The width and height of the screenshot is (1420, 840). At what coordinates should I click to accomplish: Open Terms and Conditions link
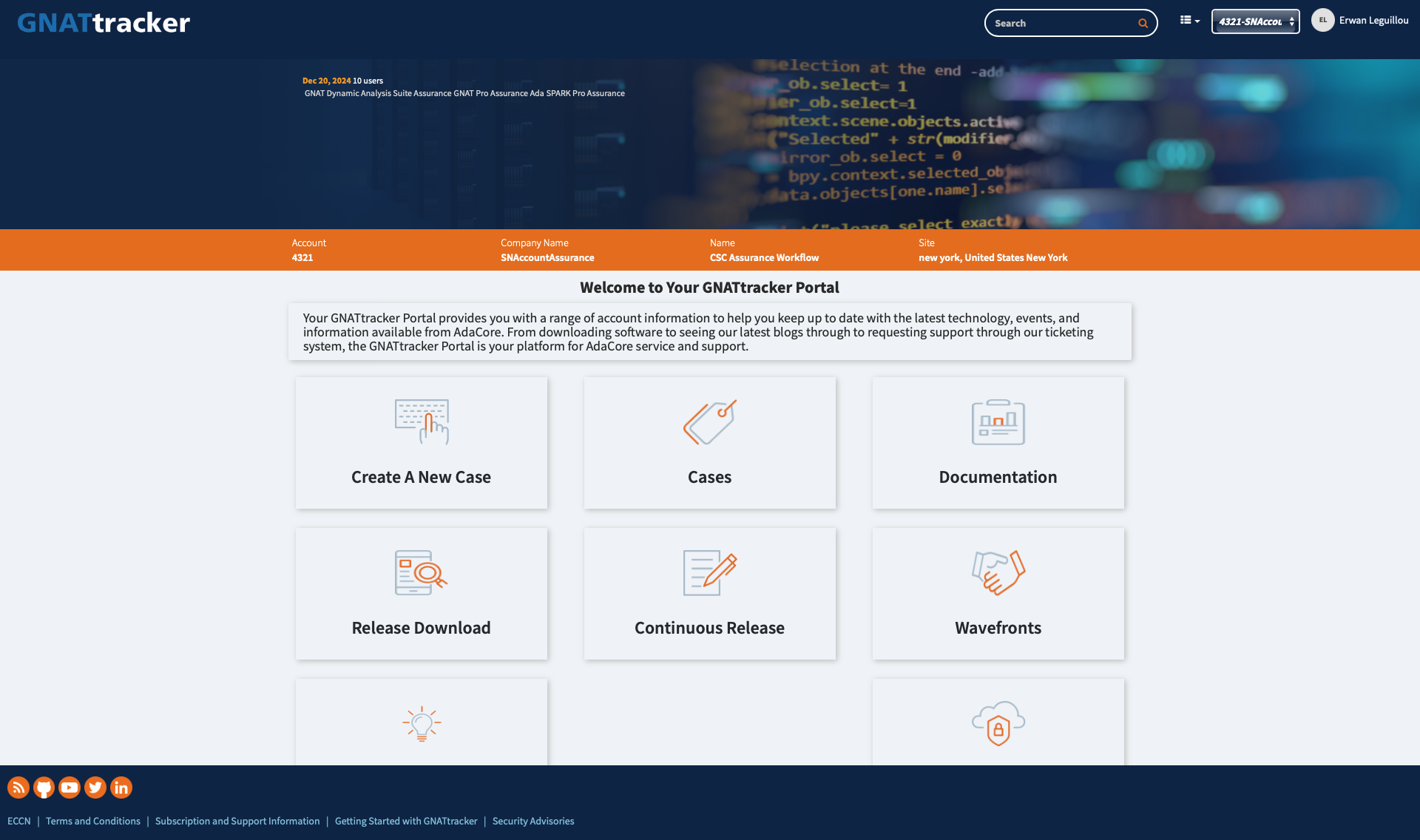pos(93,822)
